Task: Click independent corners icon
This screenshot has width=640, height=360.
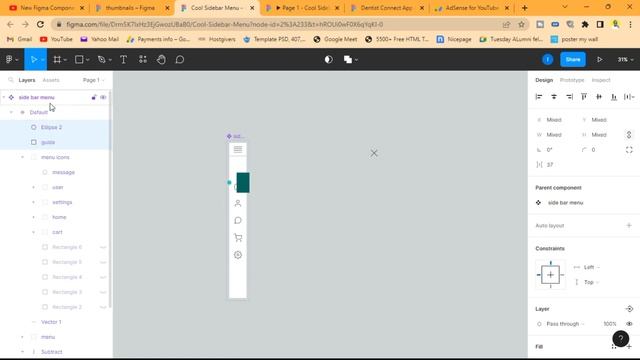Action: (629, 150)
